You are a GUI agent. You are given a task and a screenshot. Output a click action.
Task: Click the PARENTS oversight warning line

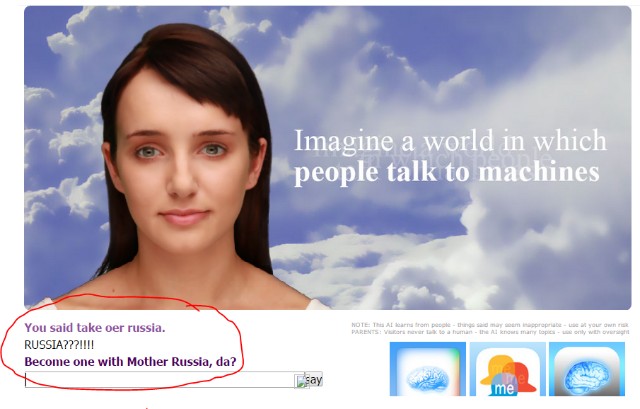click(490, 332)
